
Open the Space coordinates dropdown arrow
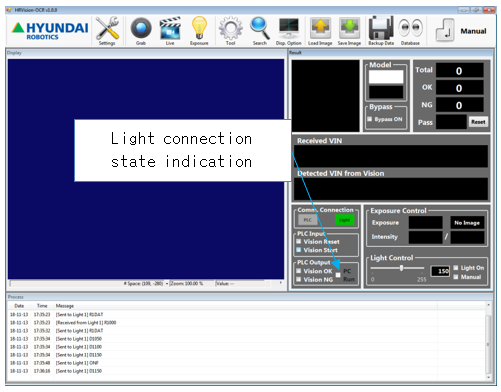coord(167,284)
